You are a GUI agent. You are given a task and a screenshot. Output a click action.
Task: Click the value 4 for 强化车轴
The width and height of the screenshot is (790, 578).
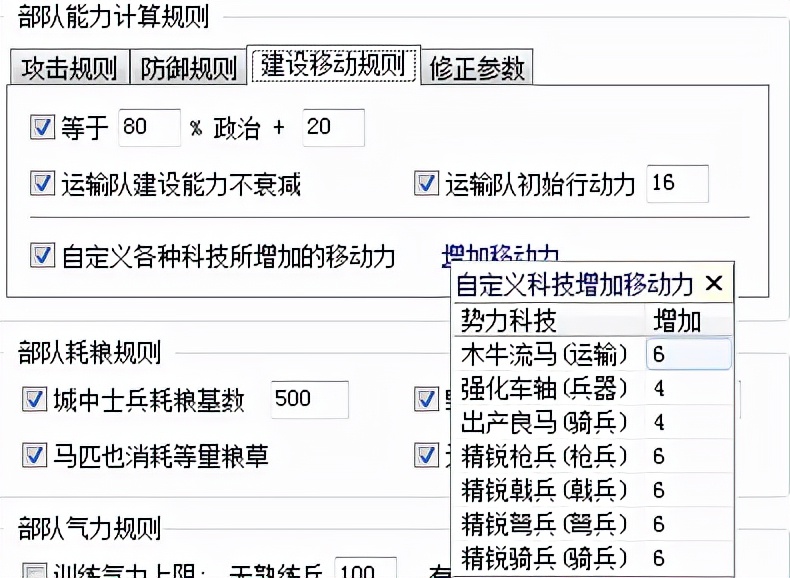[x=689, y=388]
